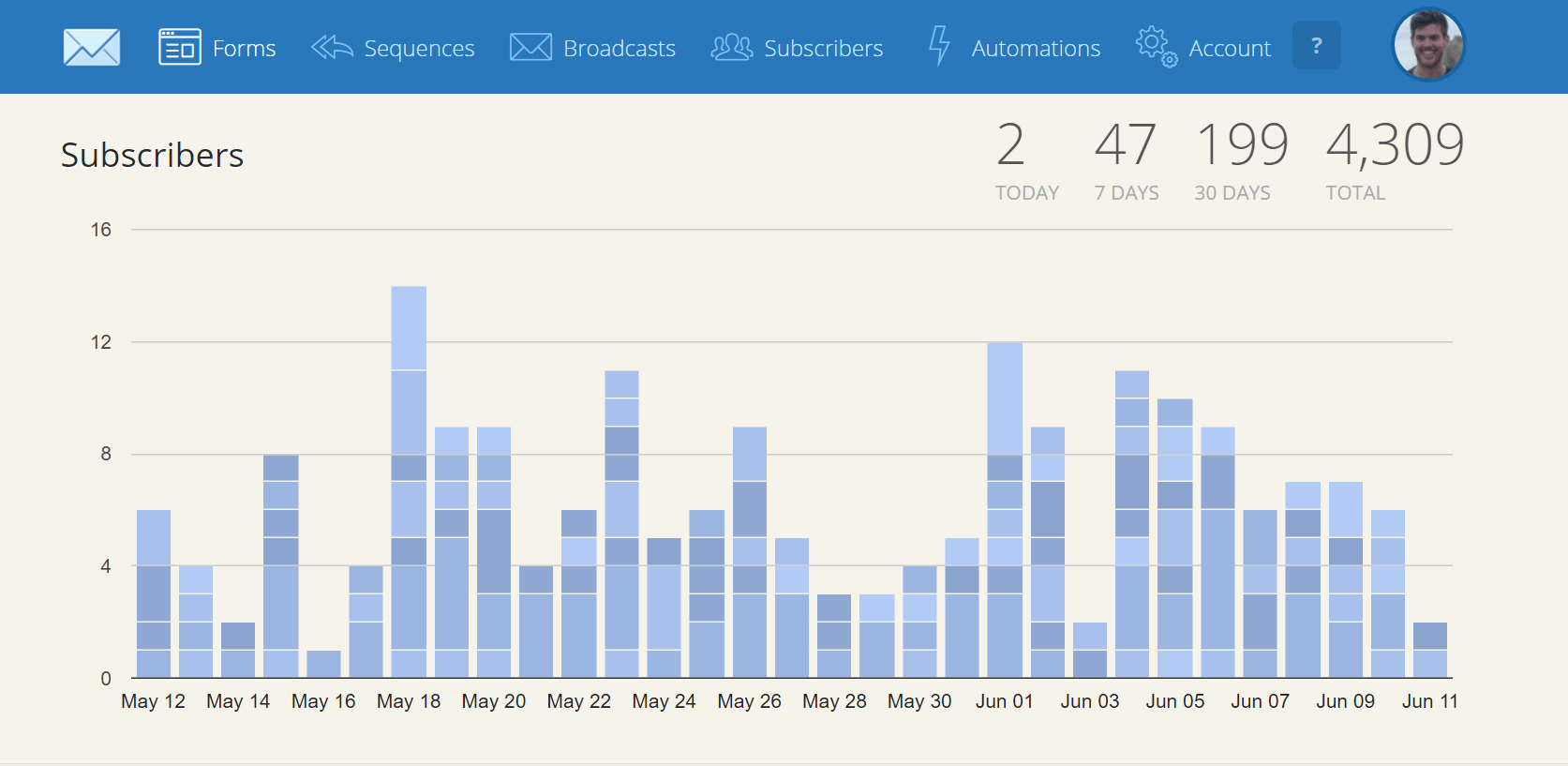Viewport: 1568px width, 766px height.
Task: Open the user profile avatar
Action: coord(1428,45)
